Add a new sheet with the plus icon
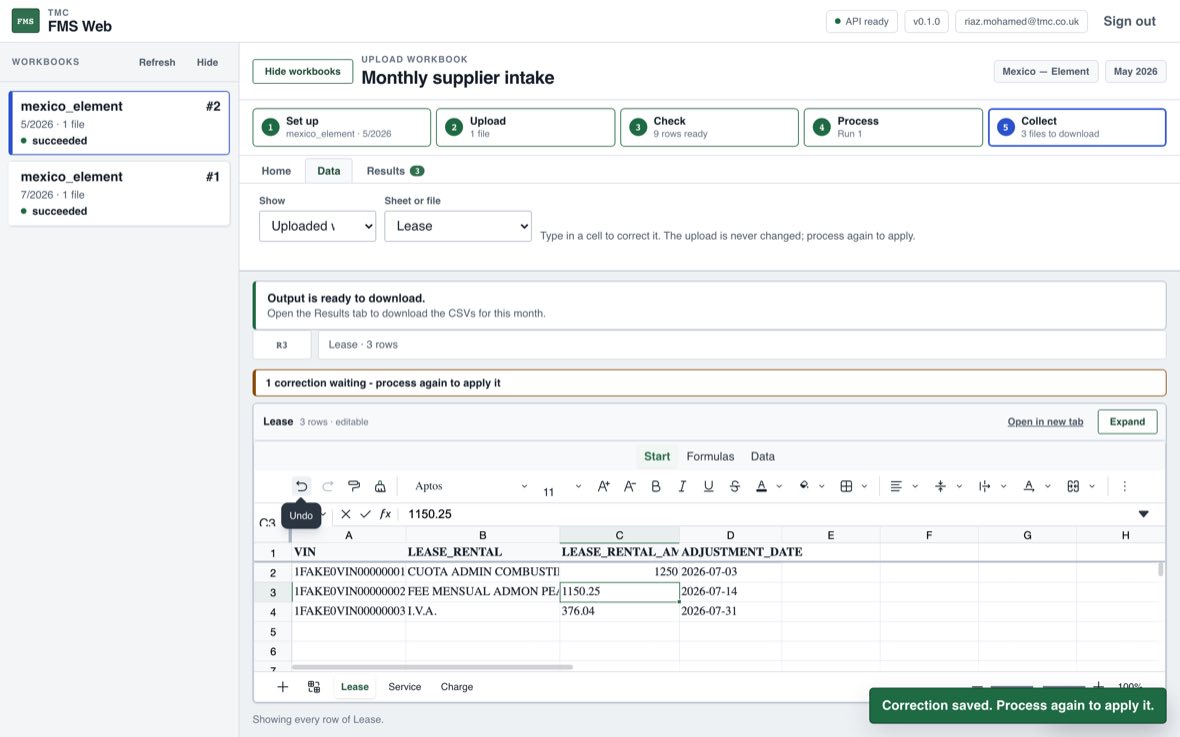The image size is (1180, 737). pyautogui.click(x=282, y=687)
